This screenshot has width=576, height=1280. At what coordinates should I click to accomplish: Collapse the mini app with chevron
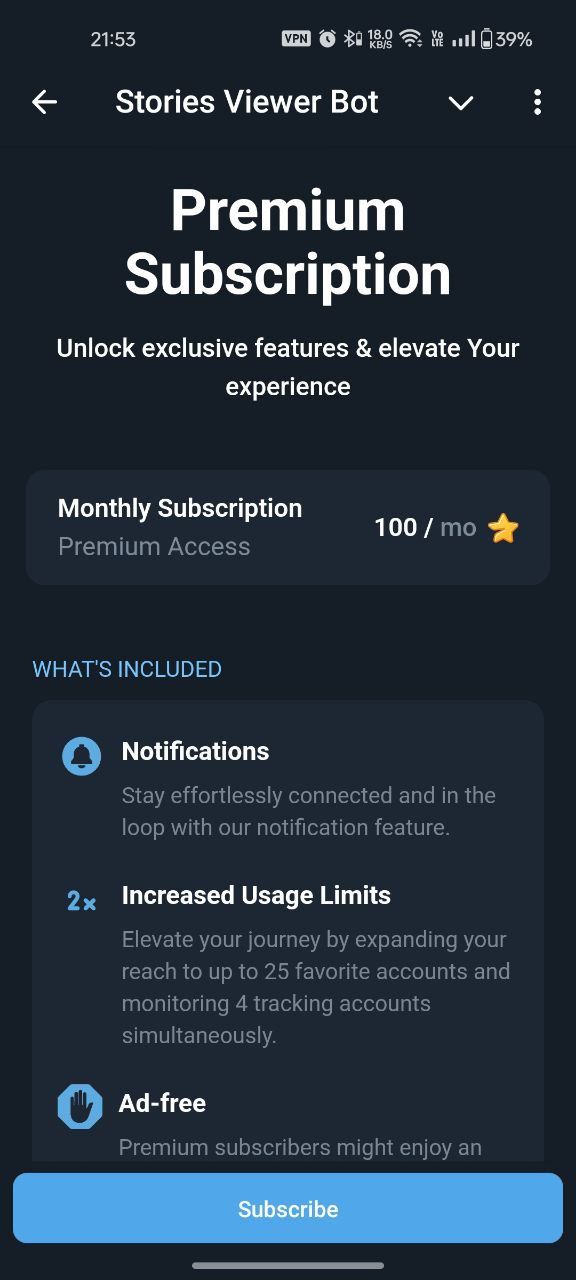click(460, 103)
